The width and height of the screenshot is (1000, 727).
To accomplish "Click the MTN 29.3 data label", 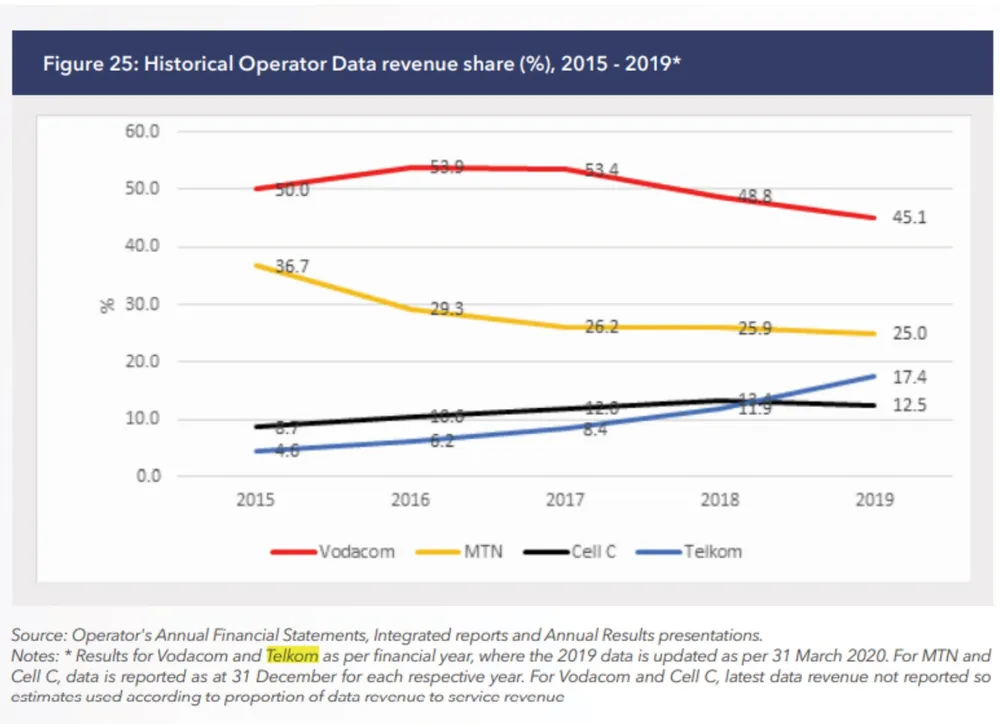I will [x=446, y=309].
